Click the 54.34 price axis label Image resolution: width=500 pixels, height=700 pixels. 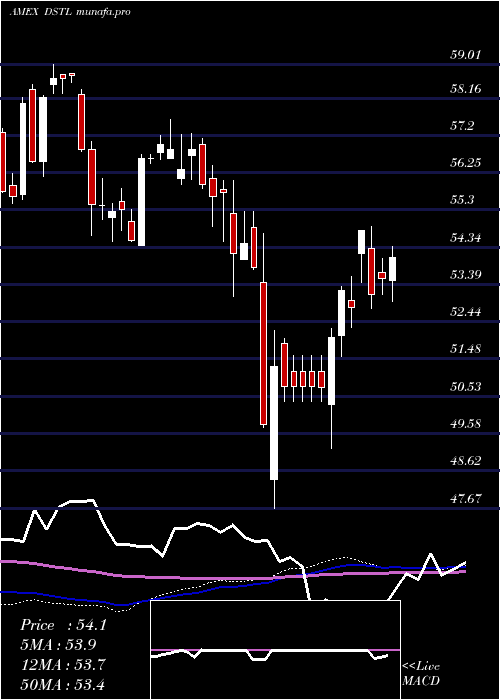coord(465,238)
